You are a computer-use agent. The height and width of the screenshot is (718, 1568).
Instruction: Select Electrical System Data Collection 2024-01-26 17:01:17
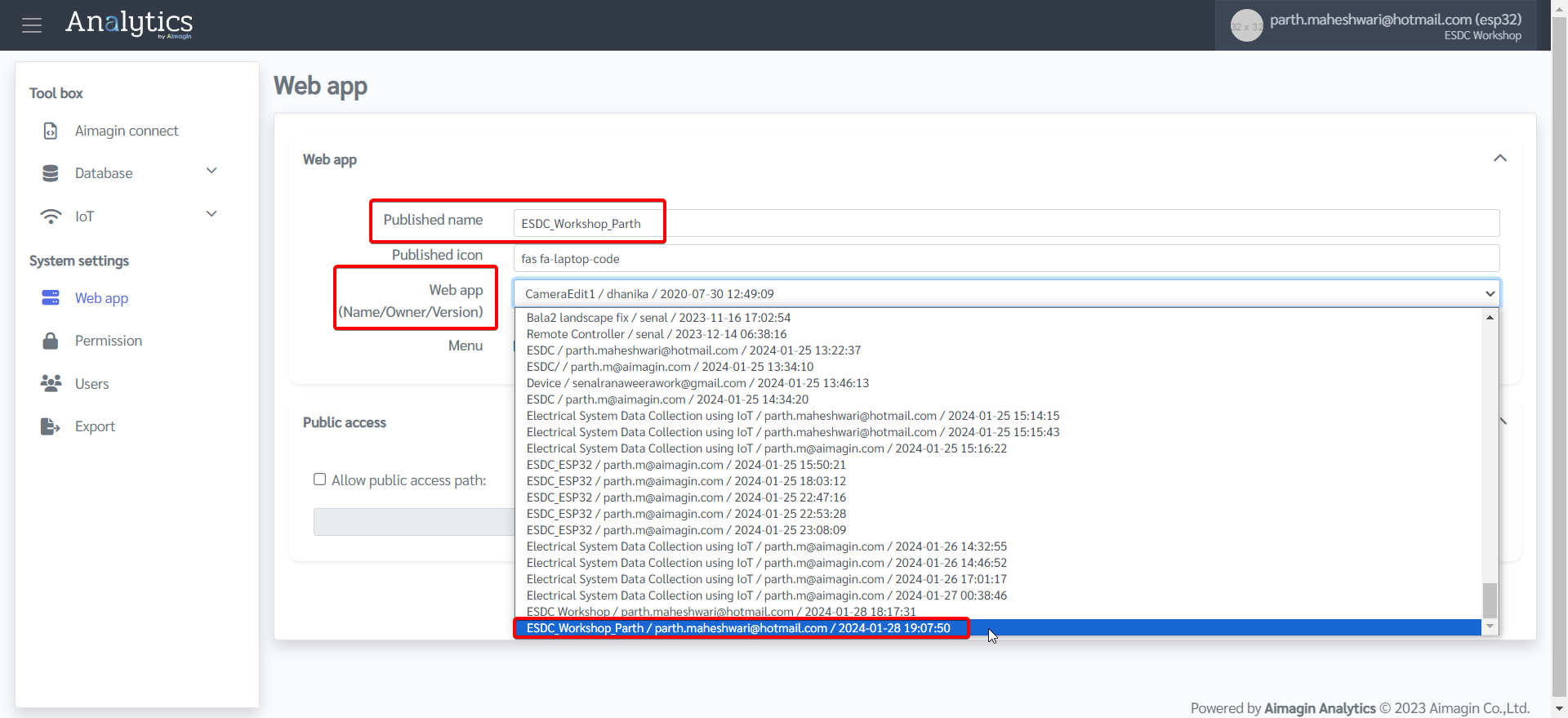tap(998, 579)
